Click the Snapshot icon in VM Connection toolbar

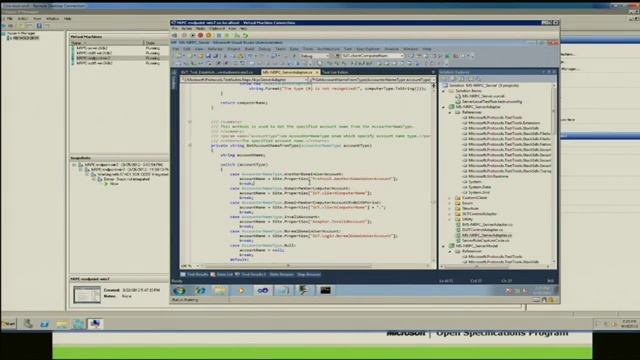[237, 36]
